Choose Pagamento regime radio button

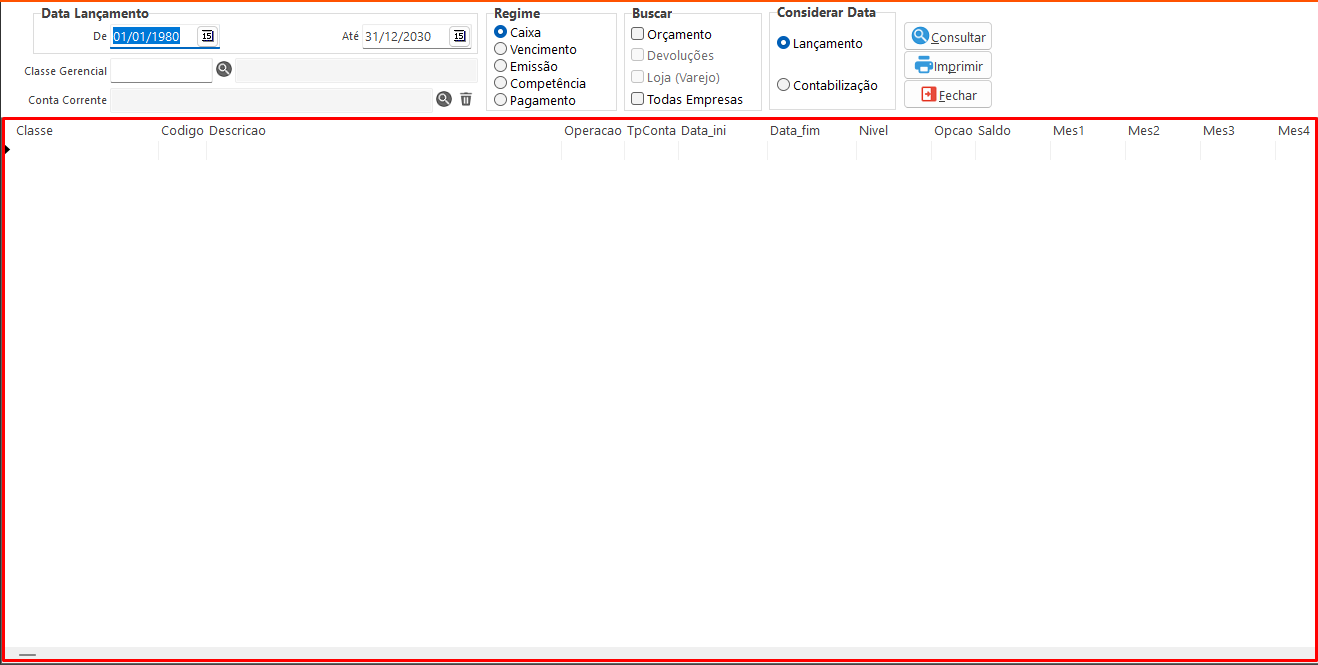pos(501,100)
